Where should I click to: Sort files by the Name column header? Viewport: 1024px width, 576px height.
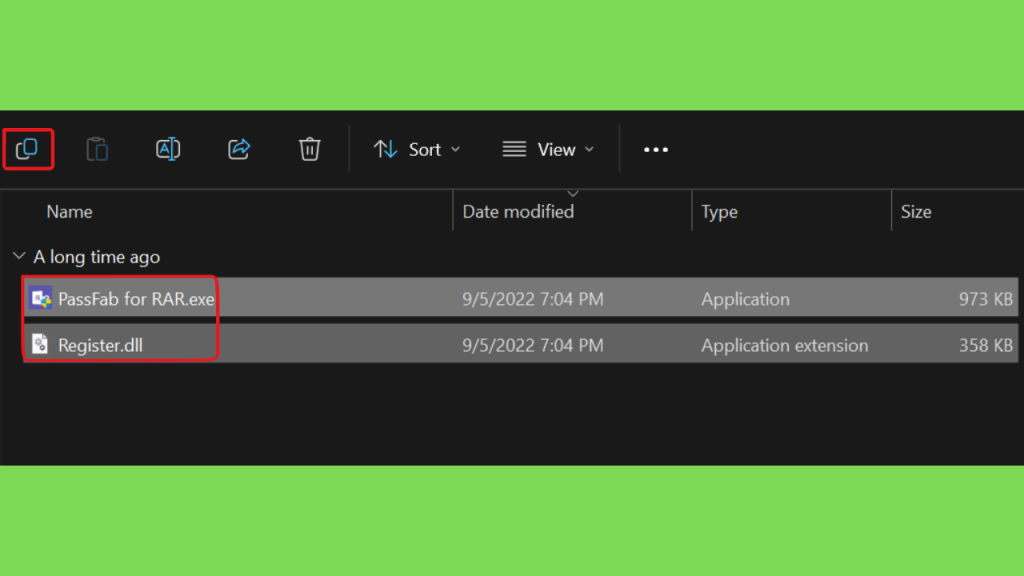coord(69,212)
